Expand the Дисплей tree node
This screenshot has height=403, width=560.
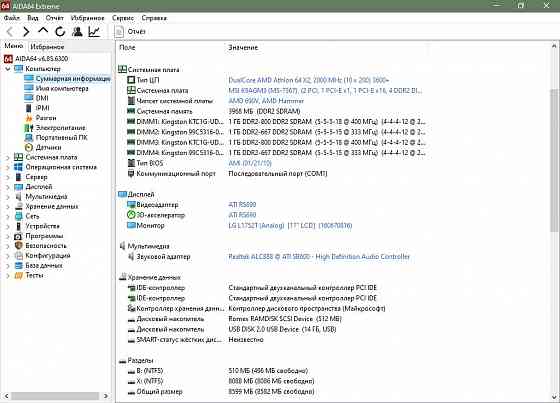(x=8, y=187)
